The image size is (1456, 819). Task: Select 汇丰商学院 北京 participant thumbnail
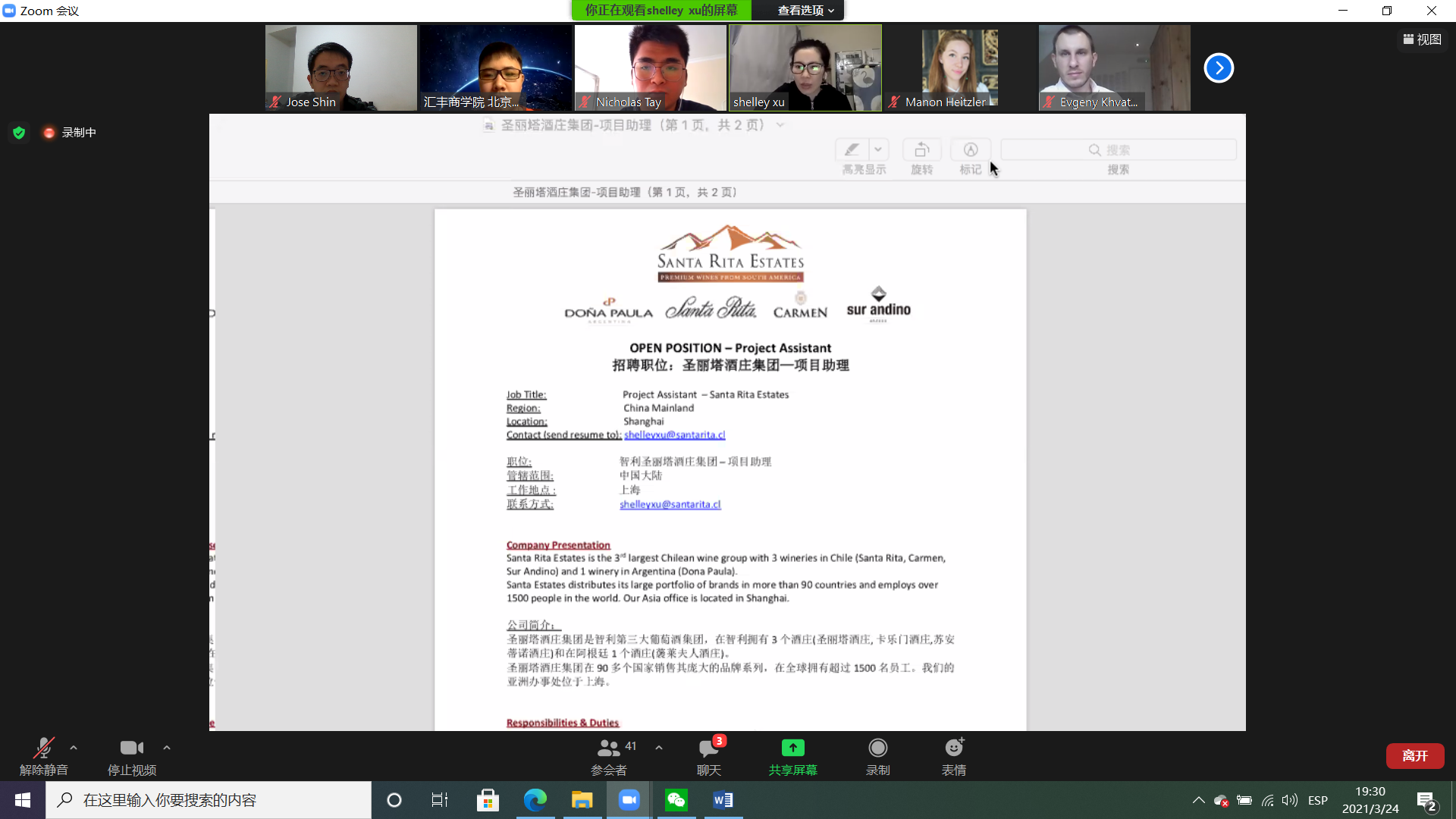[x=496, y=68]
